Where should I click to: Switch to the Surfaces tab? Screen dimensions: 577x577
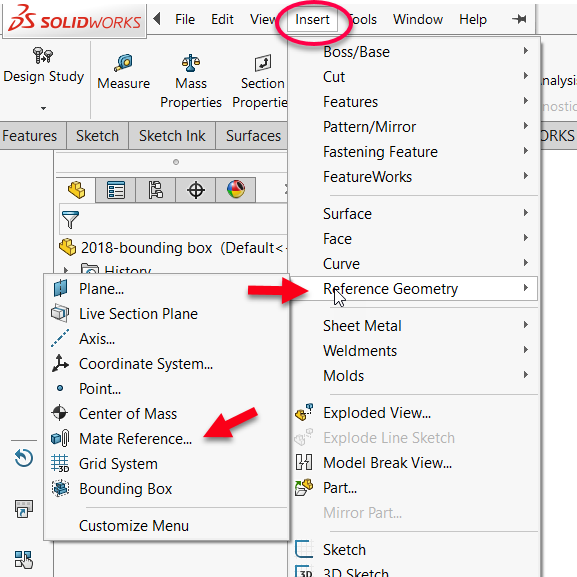[x=253, y=136]
